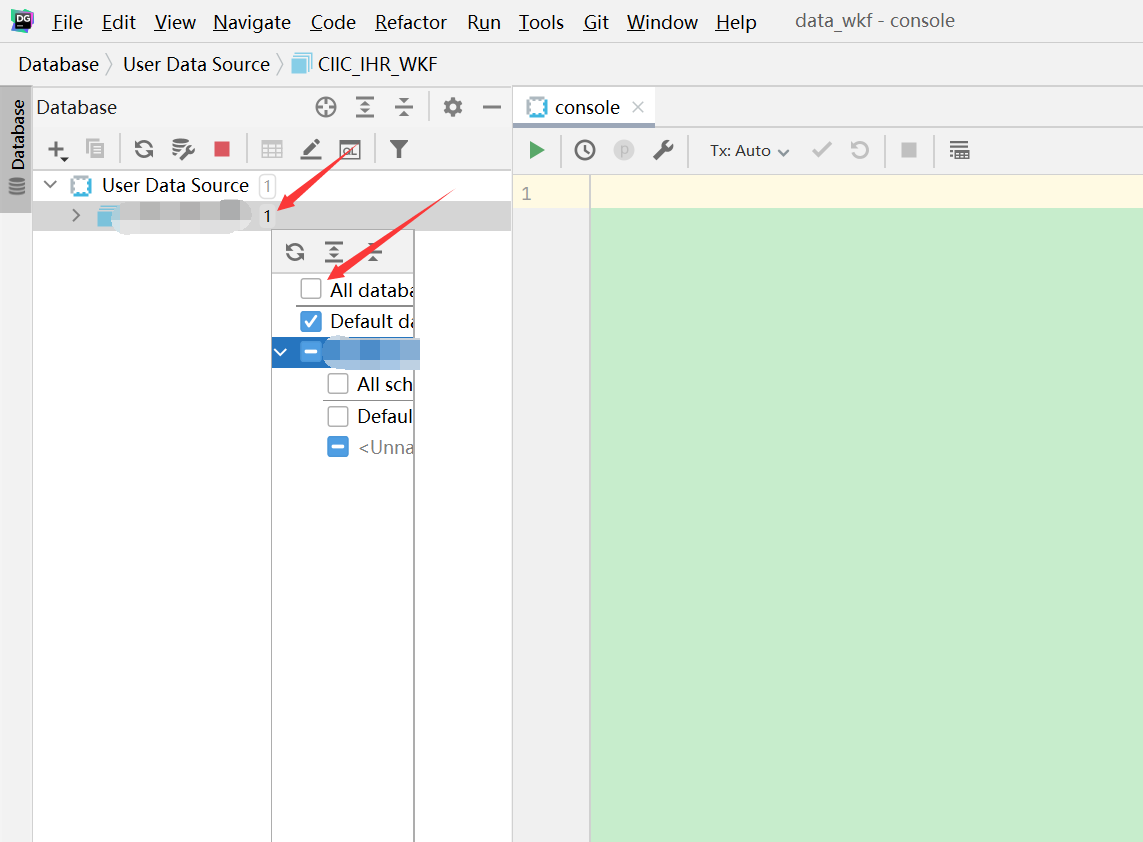Open the Edit menu
1143x842 pixels.
(x=119, y=23)
